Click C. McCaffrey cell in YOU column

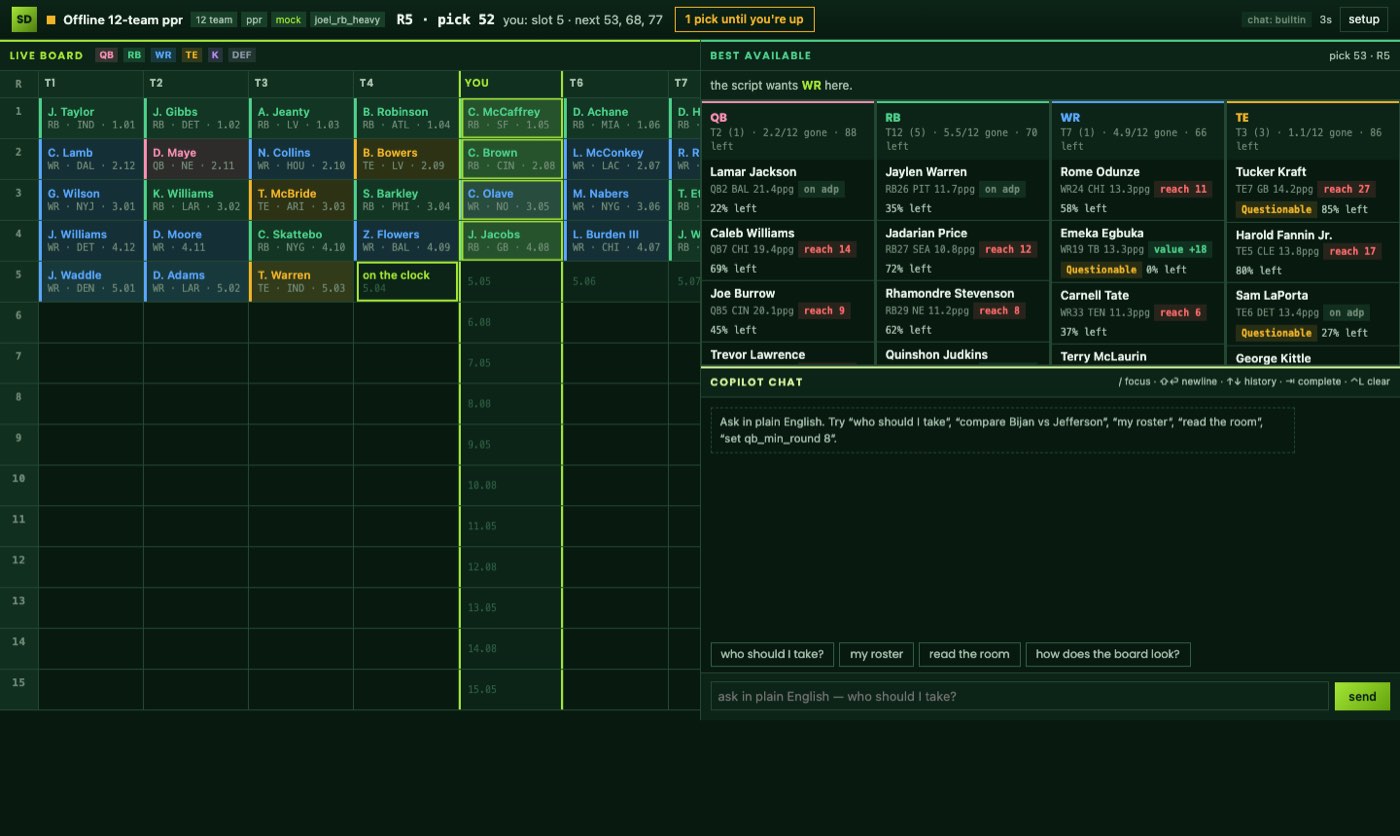tap(511, 118)
